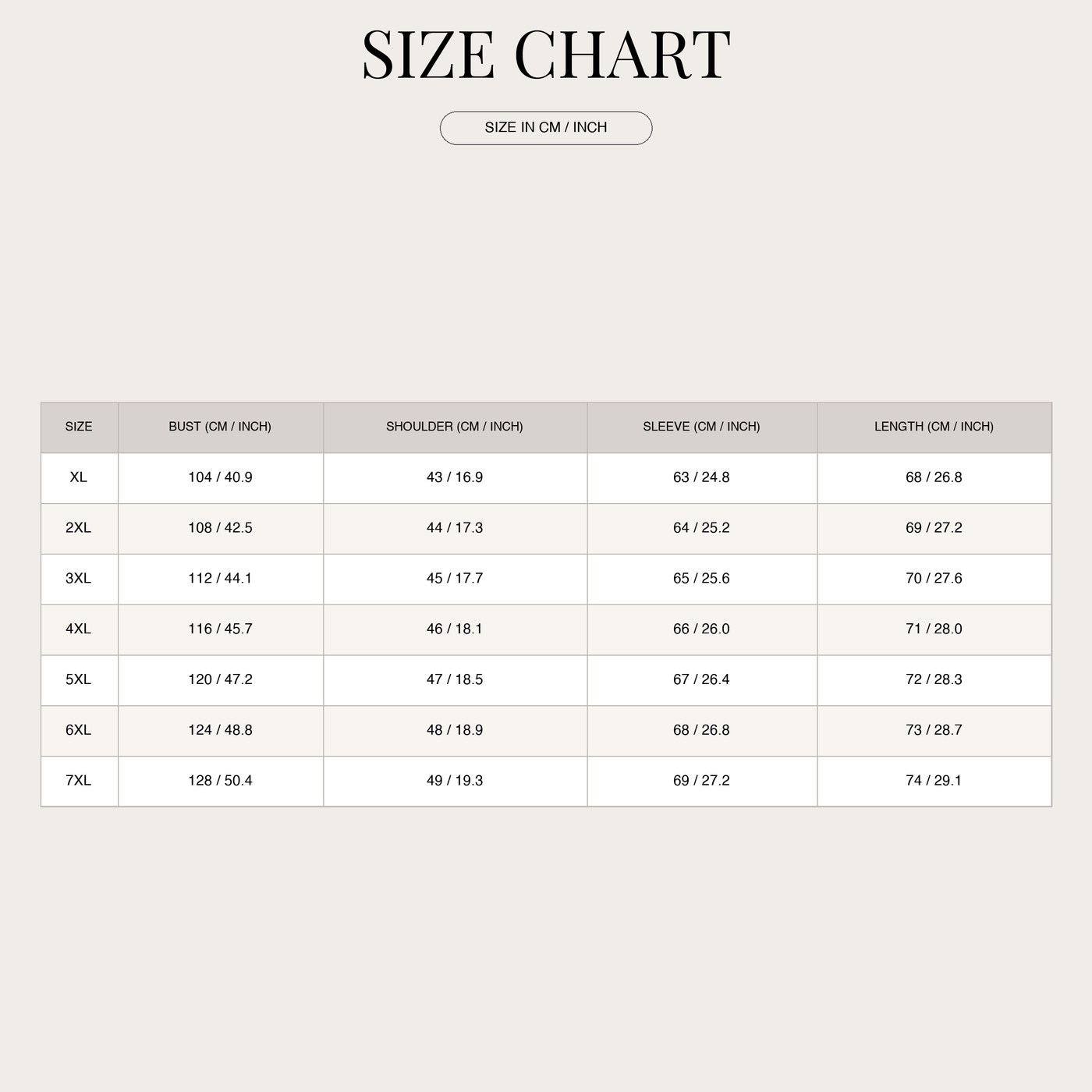Click bust value 104 / 40.9
The height and width of the screenshot is (1092, 1092).
coord(220,477)
